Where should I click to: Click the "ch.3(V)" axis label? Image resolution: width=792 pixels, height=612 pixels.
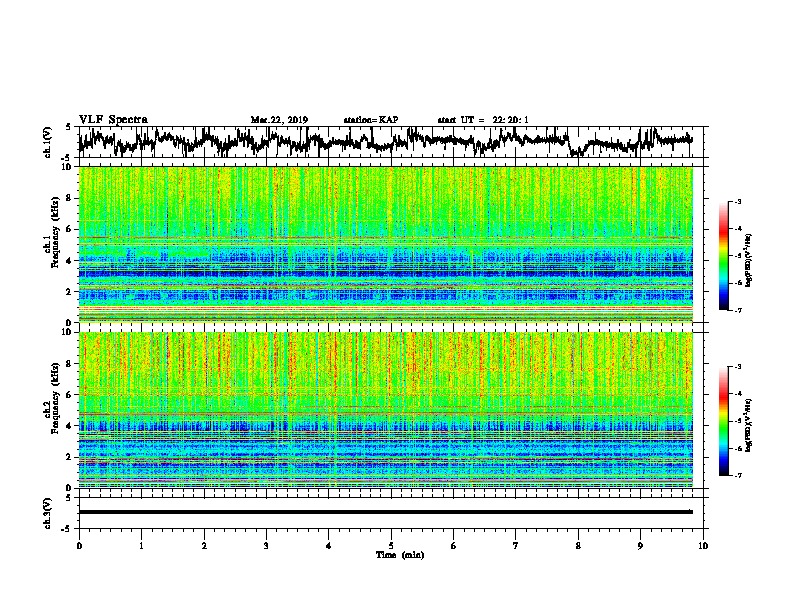coord(48,513)
